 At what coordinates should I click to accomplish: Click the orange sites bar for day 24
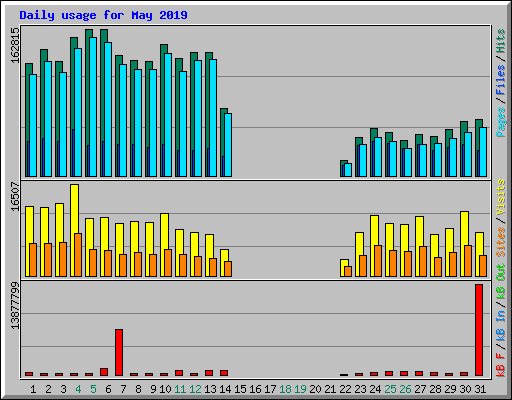pyautogui.click(x=378, y=261)
